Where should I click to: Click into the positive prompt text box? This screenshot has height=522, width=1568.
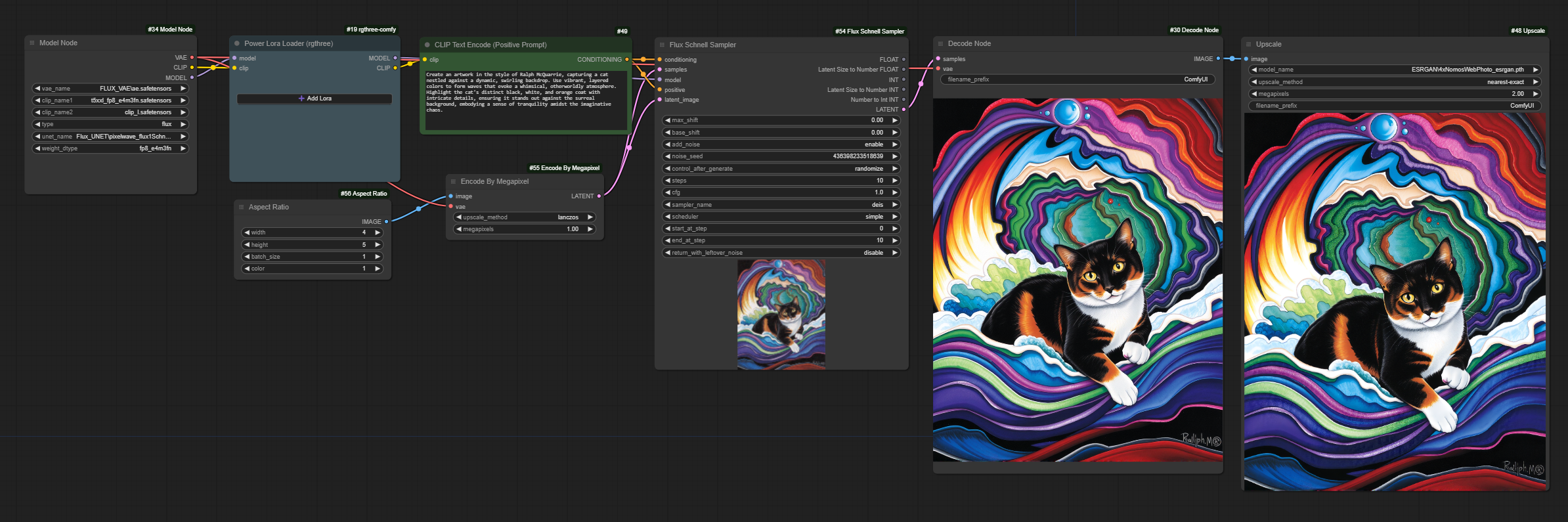tap(525, 98)
